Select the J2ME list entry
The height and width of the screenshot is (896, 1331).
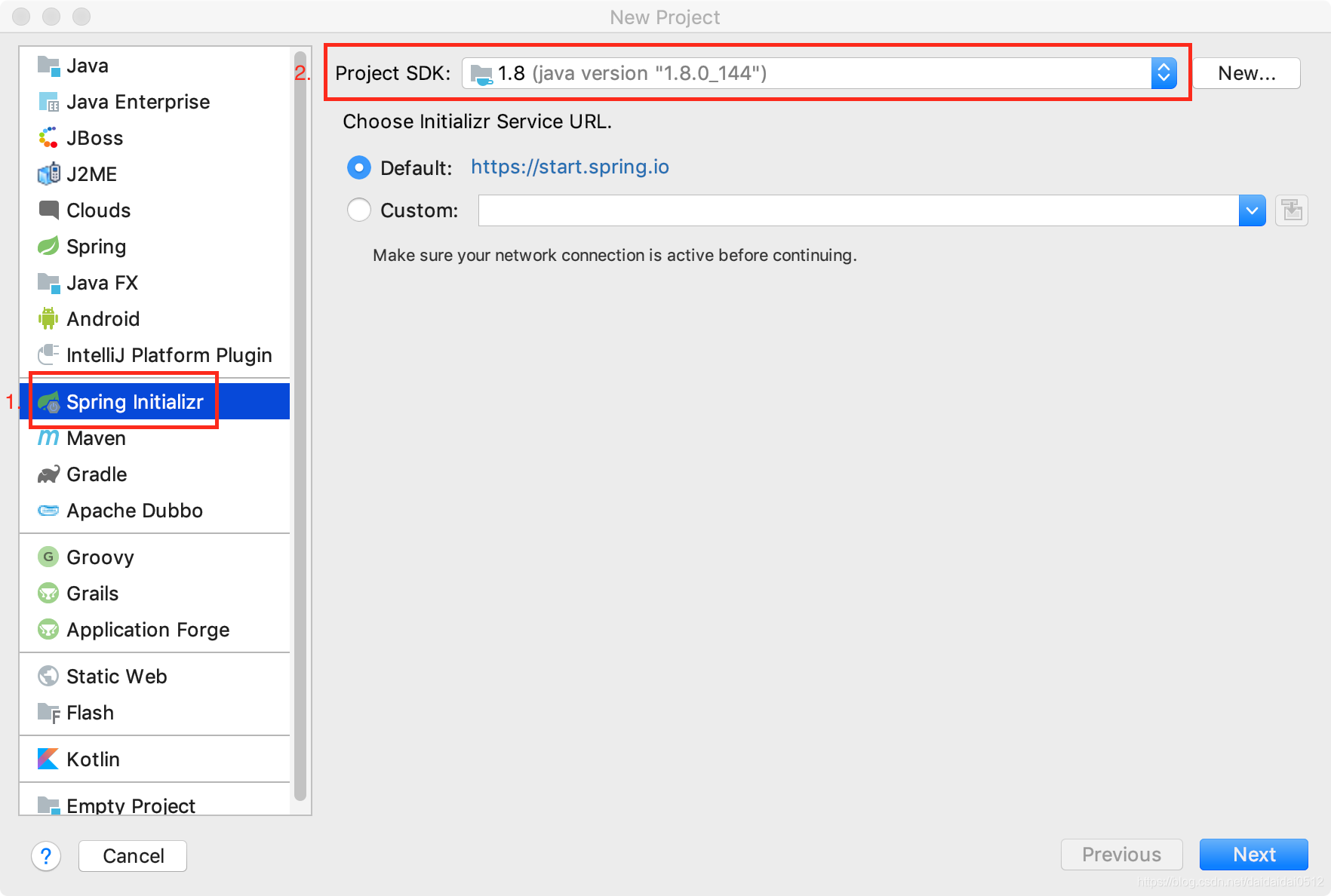tap(155, 174)
